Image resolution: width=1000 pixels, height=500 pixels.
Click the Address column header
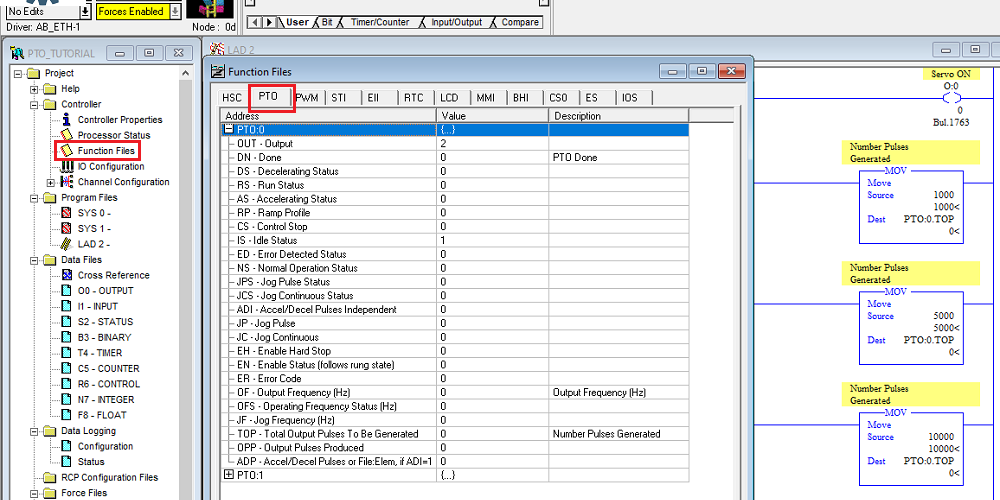328,116
